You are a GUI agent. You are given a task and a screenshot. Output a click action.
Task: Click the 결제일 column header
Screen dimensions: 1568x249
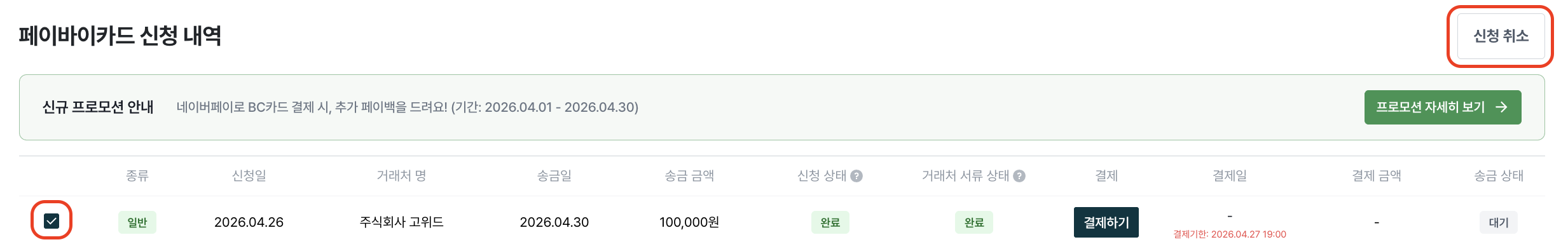pyautogui.click(x=1230, y=176)
